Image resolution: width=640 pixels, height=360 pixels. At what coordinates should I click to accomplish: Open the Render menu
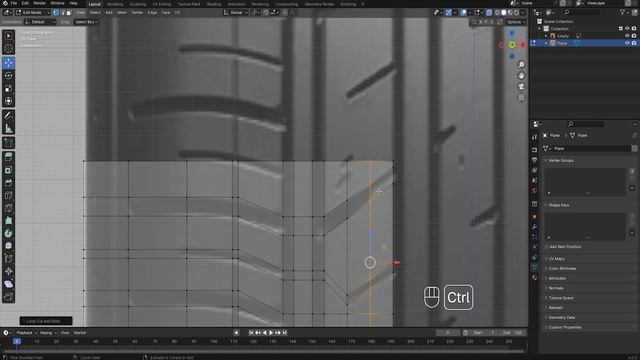tap(40, 3)
